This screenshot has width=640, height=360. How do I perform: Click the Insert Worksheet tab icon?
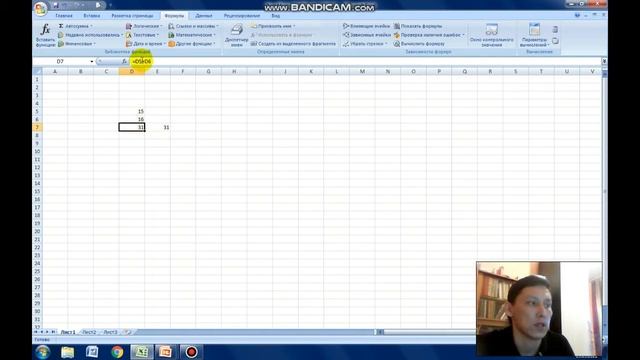click(128, 332)
